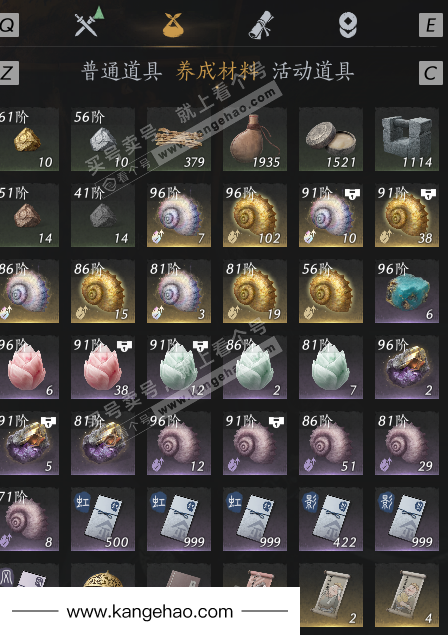The height and width of the screenshot is (635, 448).
Task: Select the leather flask item with 1935
Action: pos(255,139)
